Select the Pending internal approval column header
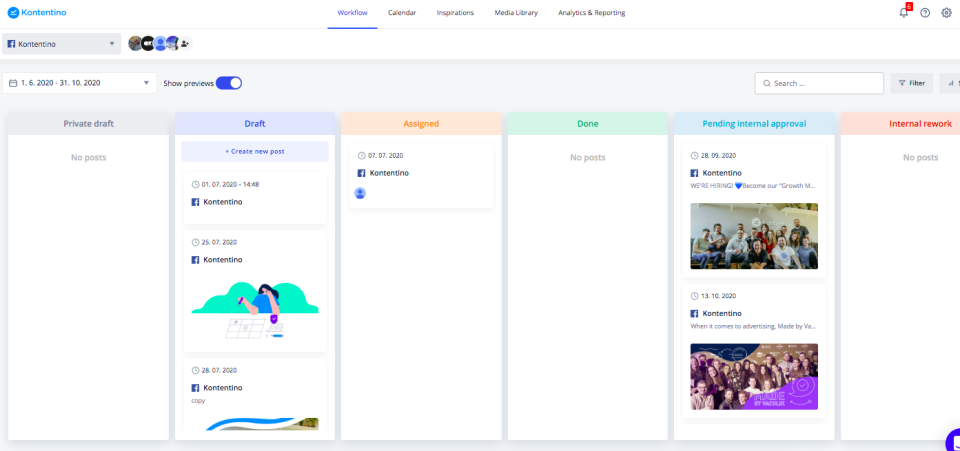This screenshot has height=451, width=960. click(754, 124)
